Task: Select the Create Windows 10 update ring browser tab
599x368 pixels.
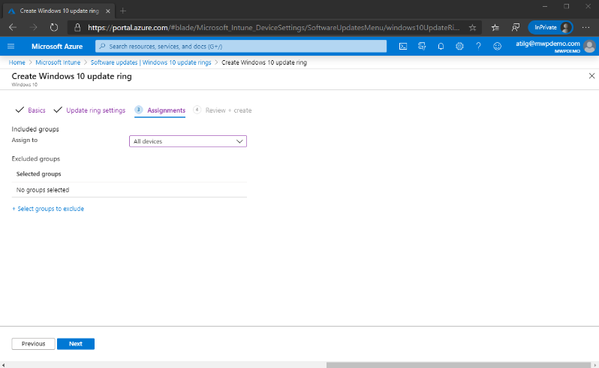Action: coord(59,11)
